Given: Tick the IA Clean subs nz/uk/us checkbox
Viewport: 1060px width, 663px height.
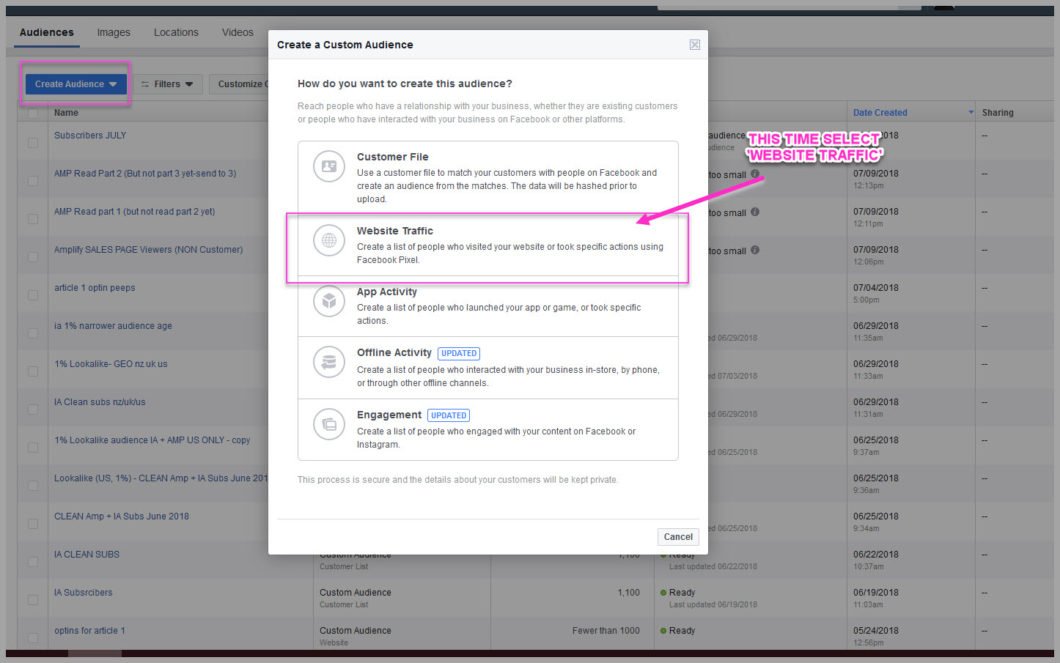Looking at the screenshot, I should pos(32,409).
